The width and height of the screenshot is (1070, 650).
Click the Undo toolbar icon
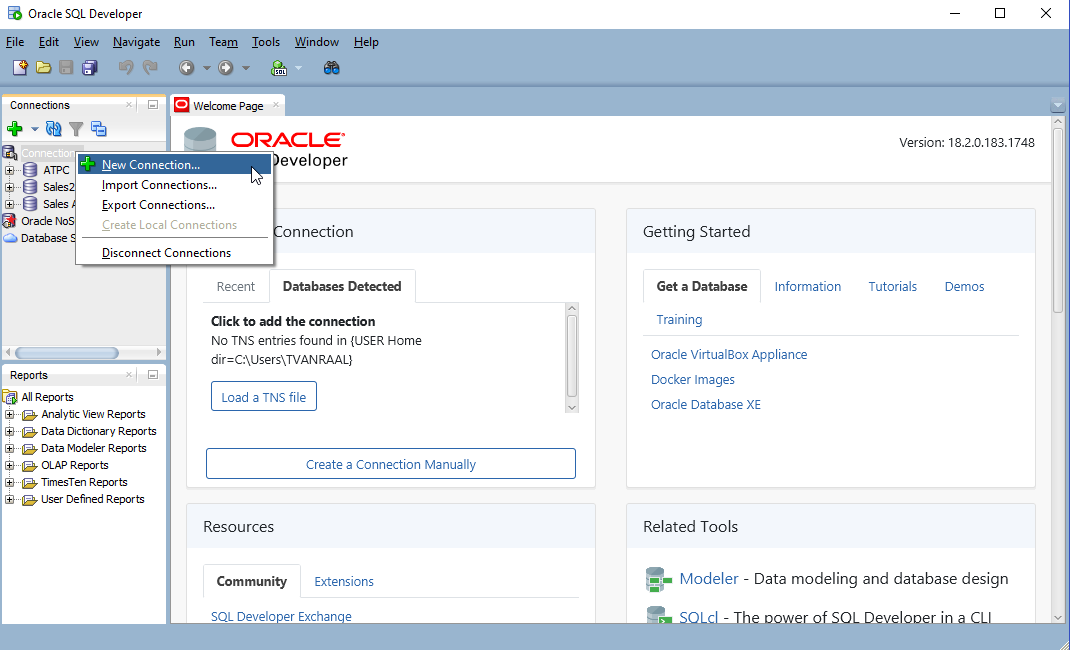point(126,68)
